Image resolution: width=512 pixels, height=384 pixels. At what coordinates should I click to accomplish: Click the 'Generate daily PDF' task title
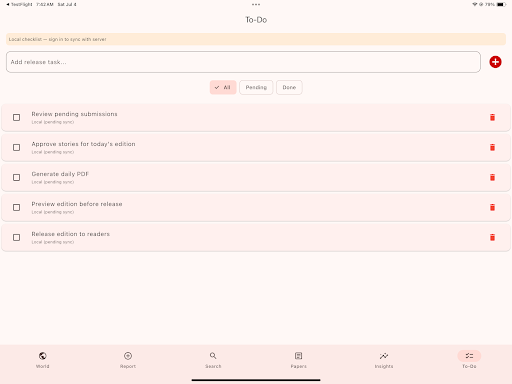tap(60, 174)
